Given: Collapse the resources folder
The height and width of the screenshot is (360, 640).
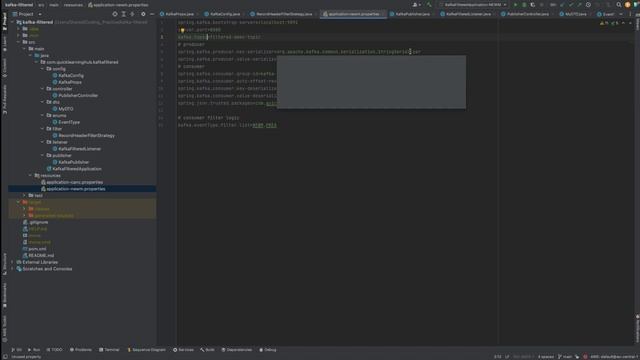Looking at the screenshot, I should [30, 175].
